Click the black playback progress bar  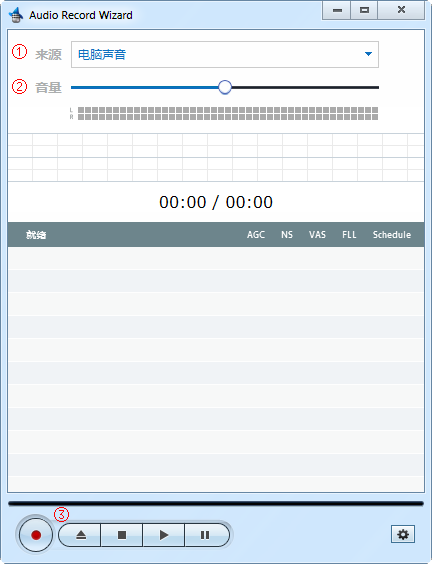coord(216,504)
